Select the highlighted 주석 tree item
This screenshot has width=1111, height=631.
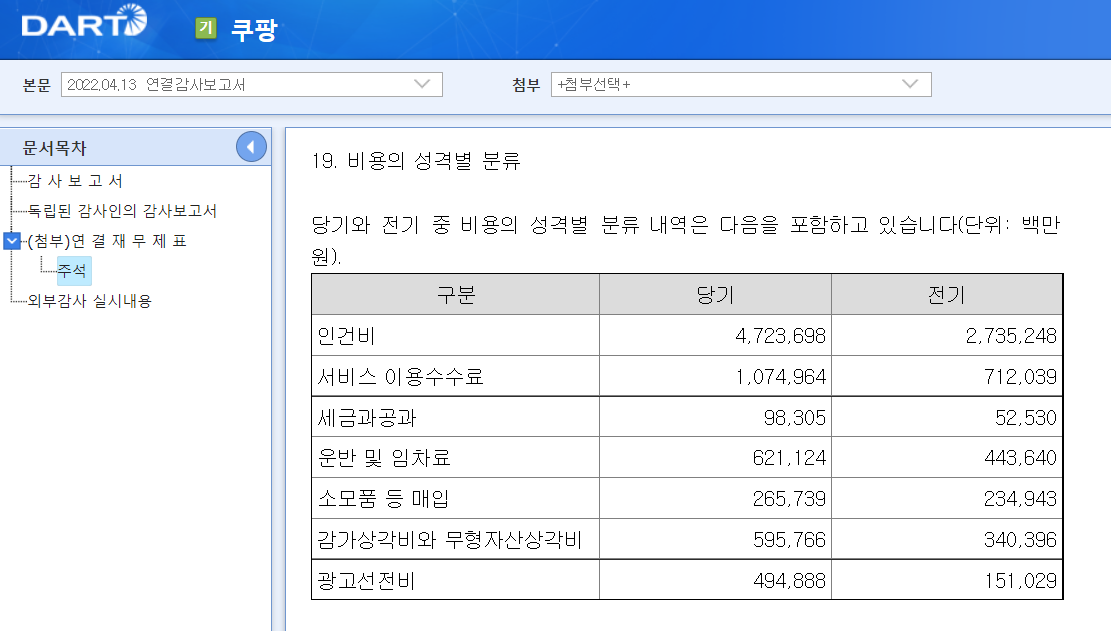tap(74, 271)
